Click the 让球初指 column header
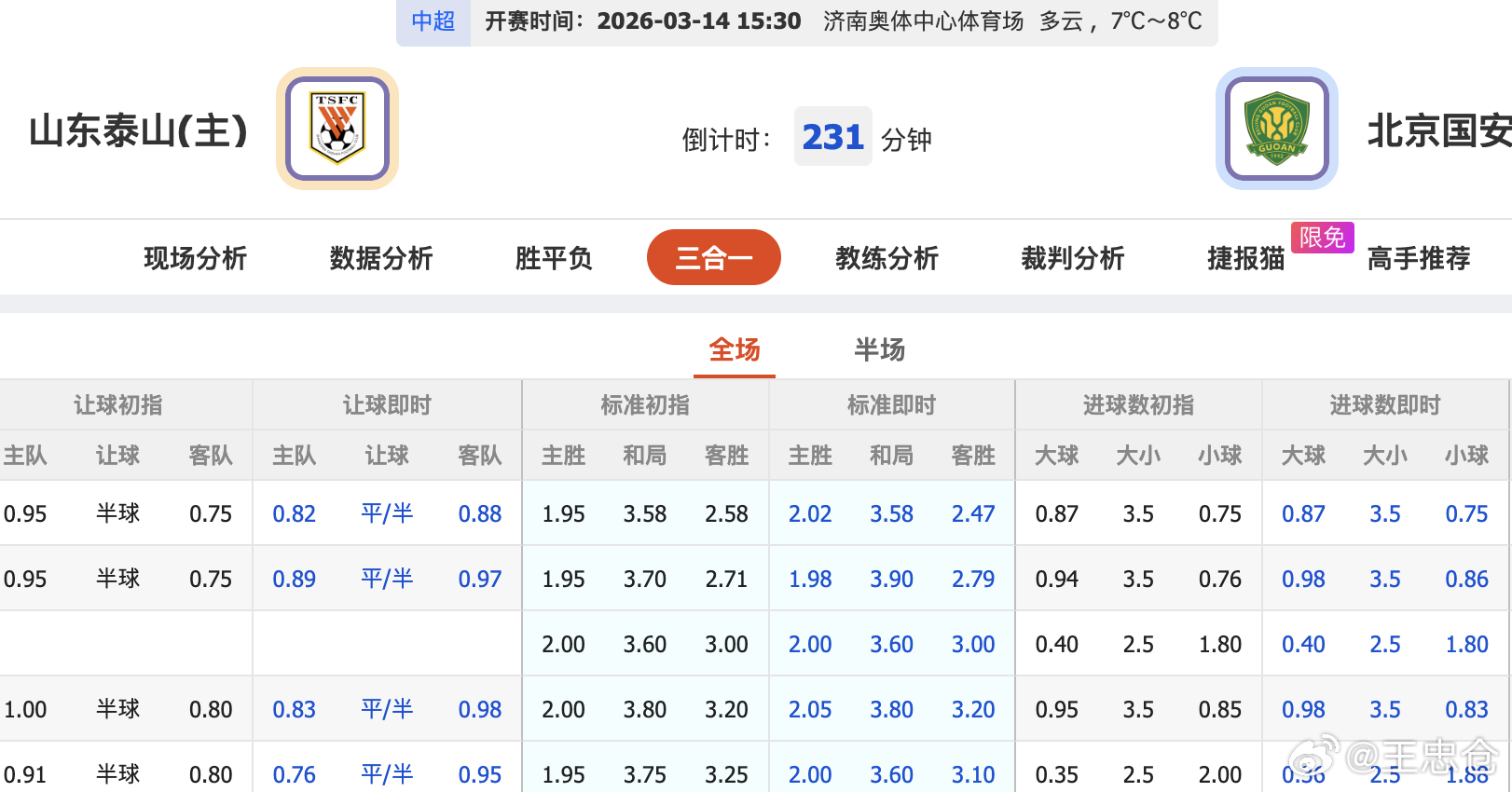 (118, 405)
